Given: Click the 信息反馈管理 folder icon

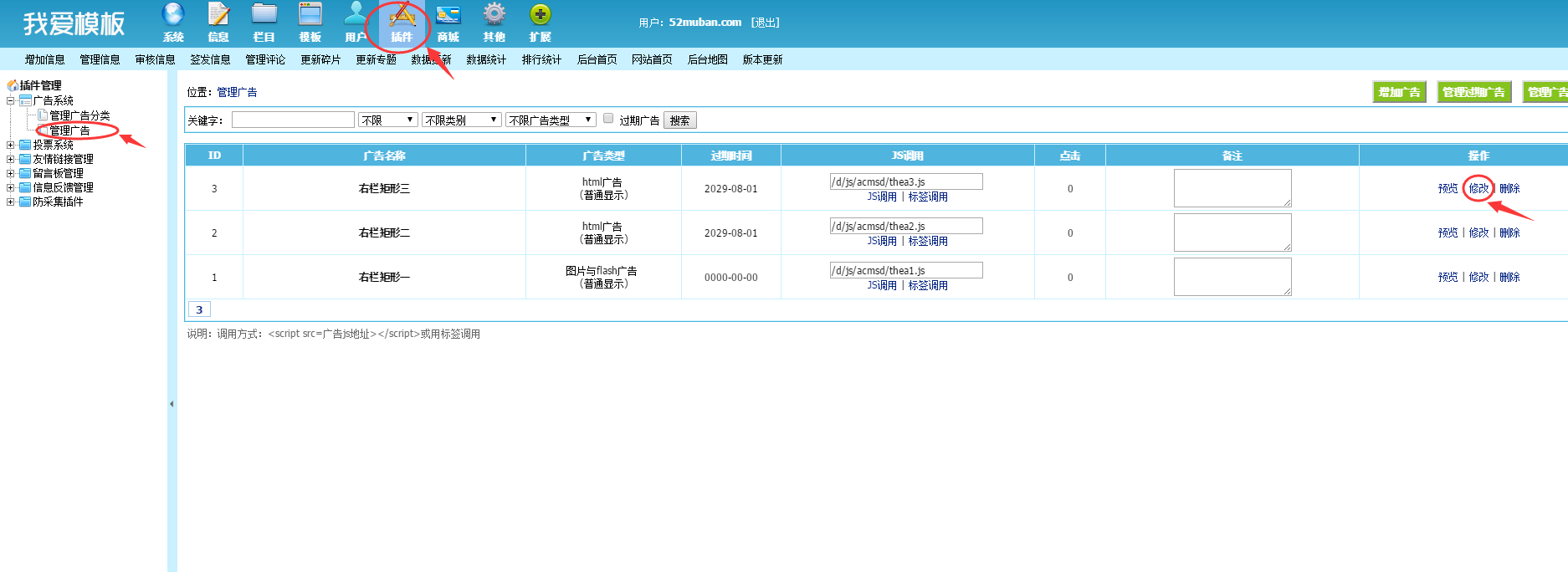Looking at the screenshot, I should (25, 187).
